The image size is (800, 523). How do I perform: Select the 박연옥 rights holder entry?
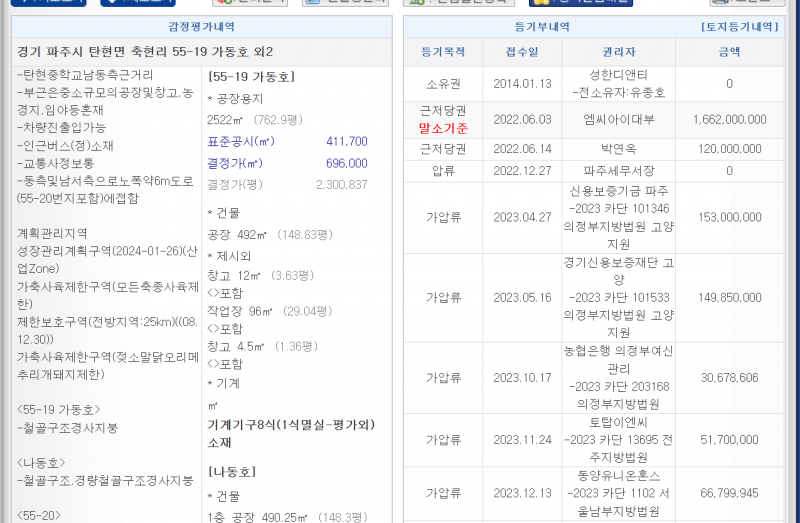click(x=618, y=149)
